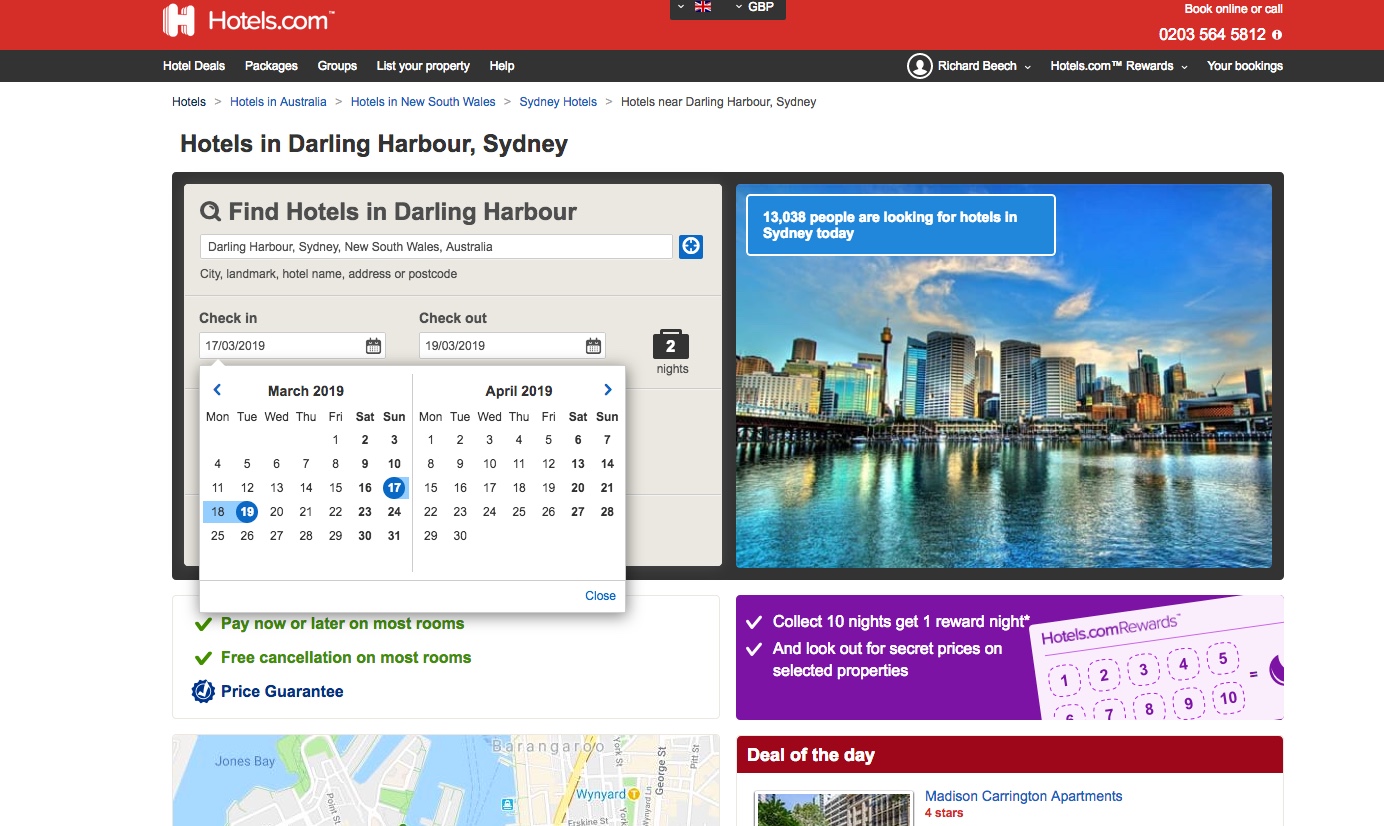Select March 31 in the calendar
Image resolution: width=1384 pixels, height=826 pixels.
[394, 536]
